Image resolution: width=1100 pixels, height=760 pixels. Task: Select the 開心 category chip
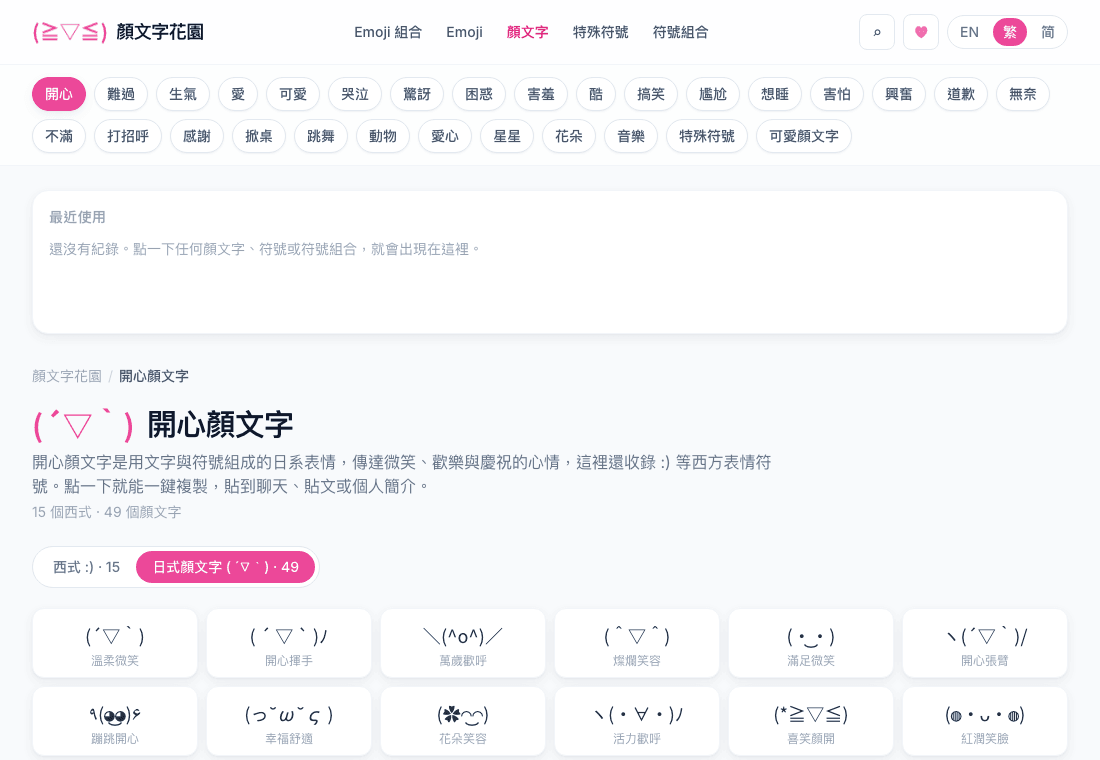59,94
